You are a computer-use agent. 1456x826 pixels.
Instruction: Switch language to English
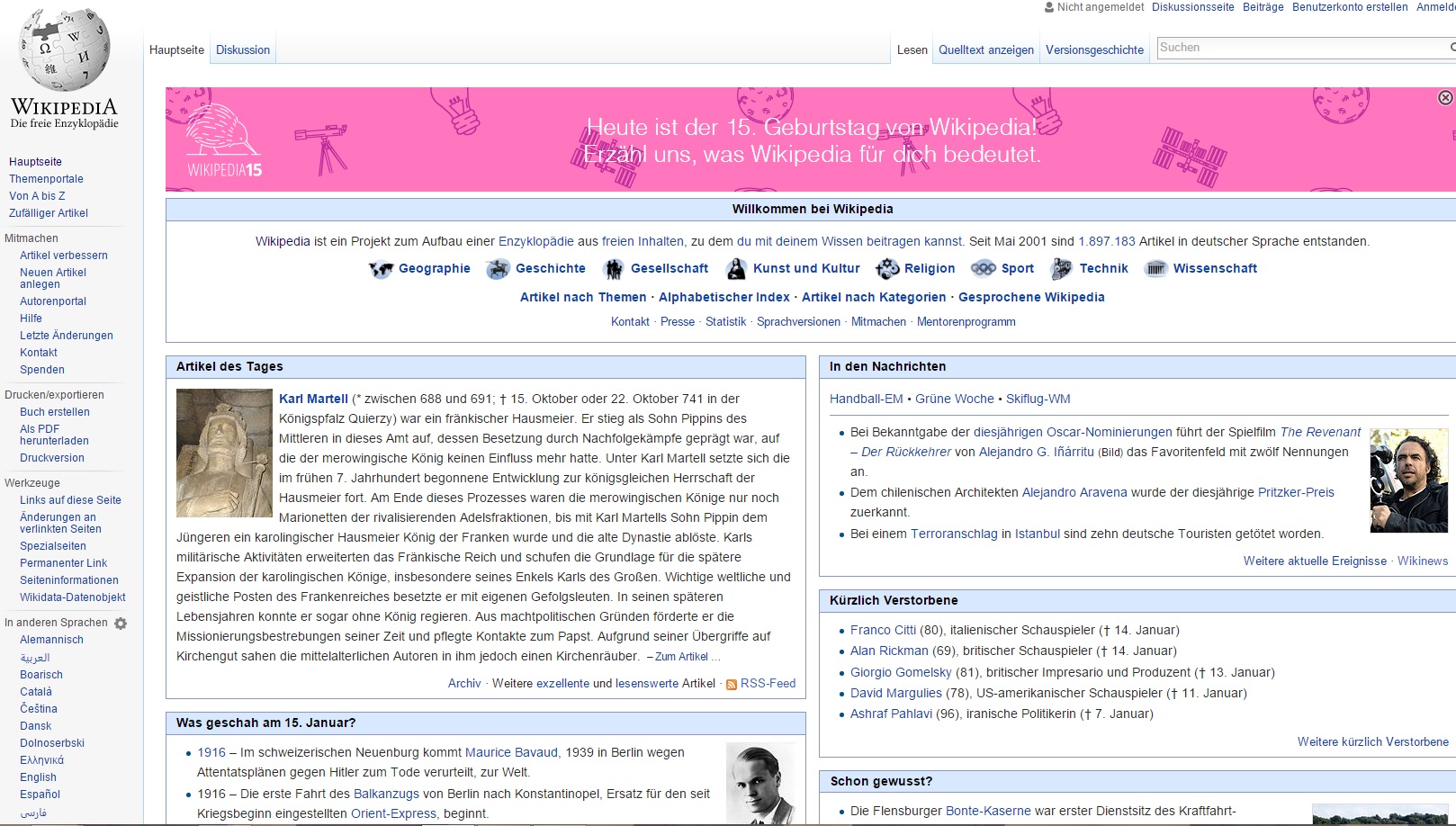[x=38, y=777]
